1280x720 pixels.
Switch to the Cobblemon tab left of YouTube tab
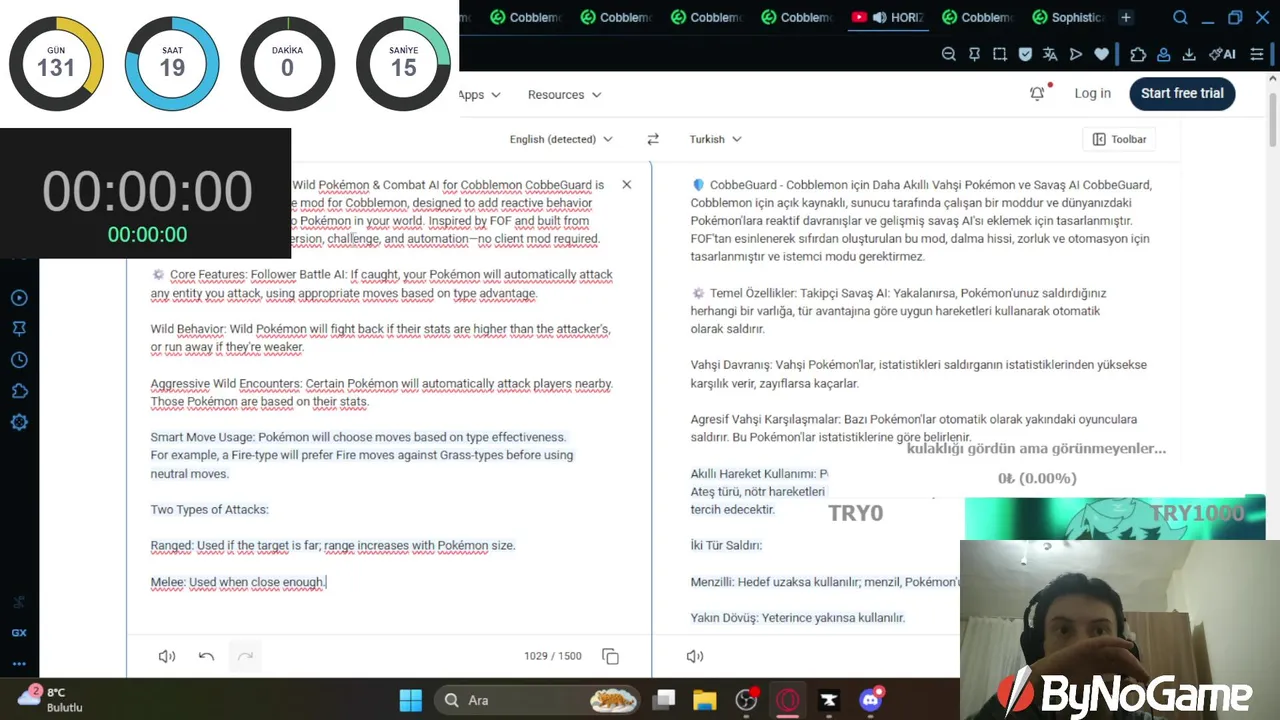coord(796,17)
